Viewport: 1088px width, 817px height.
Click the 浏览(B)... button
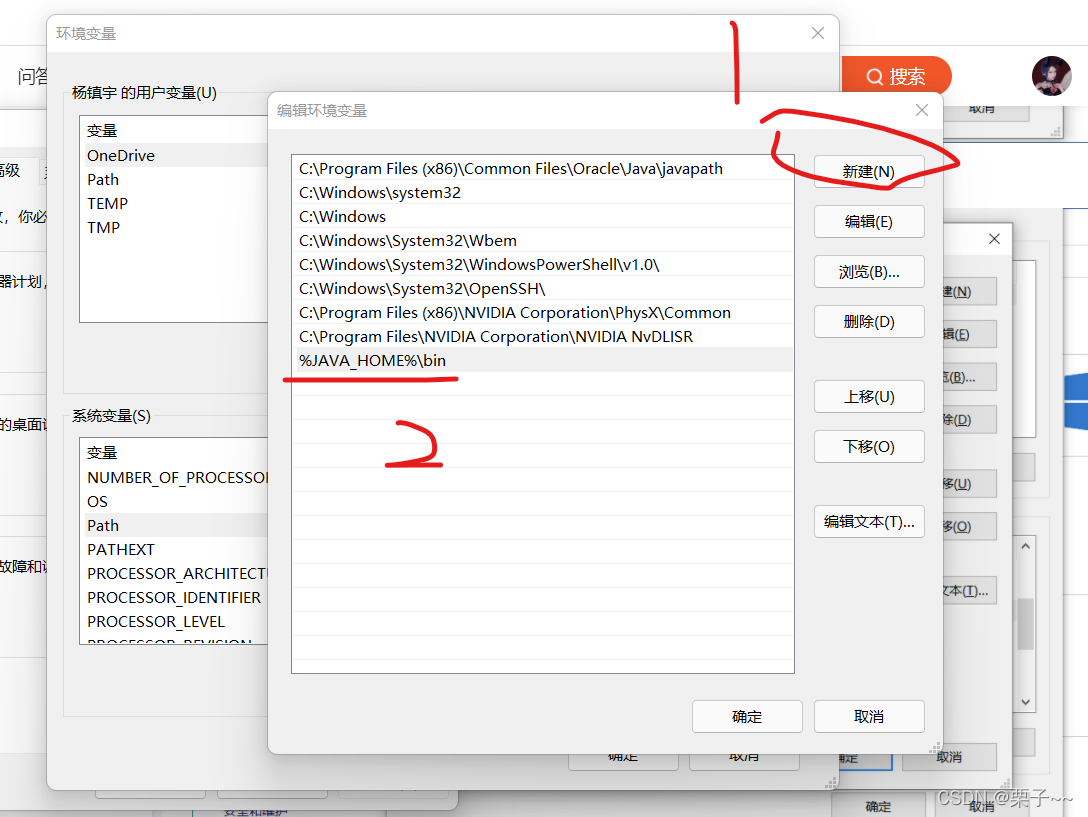(x=869, y=271)
